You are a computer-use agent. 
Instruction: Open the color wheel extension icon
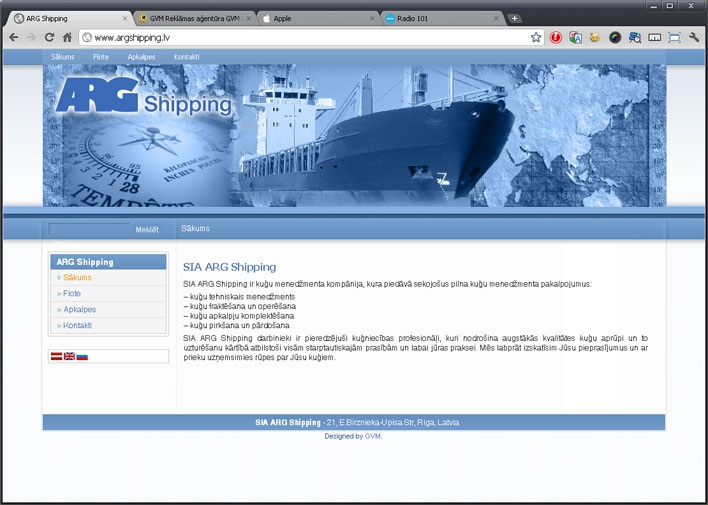615,37
